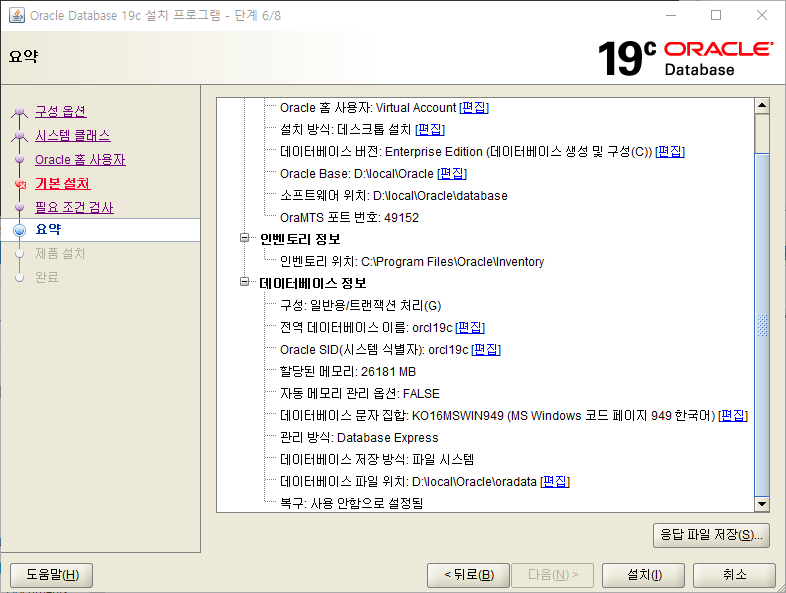This screenshot has height=593, width=786.
Task: Go back with the 뒤로(B) button
Action: (469, 575)
